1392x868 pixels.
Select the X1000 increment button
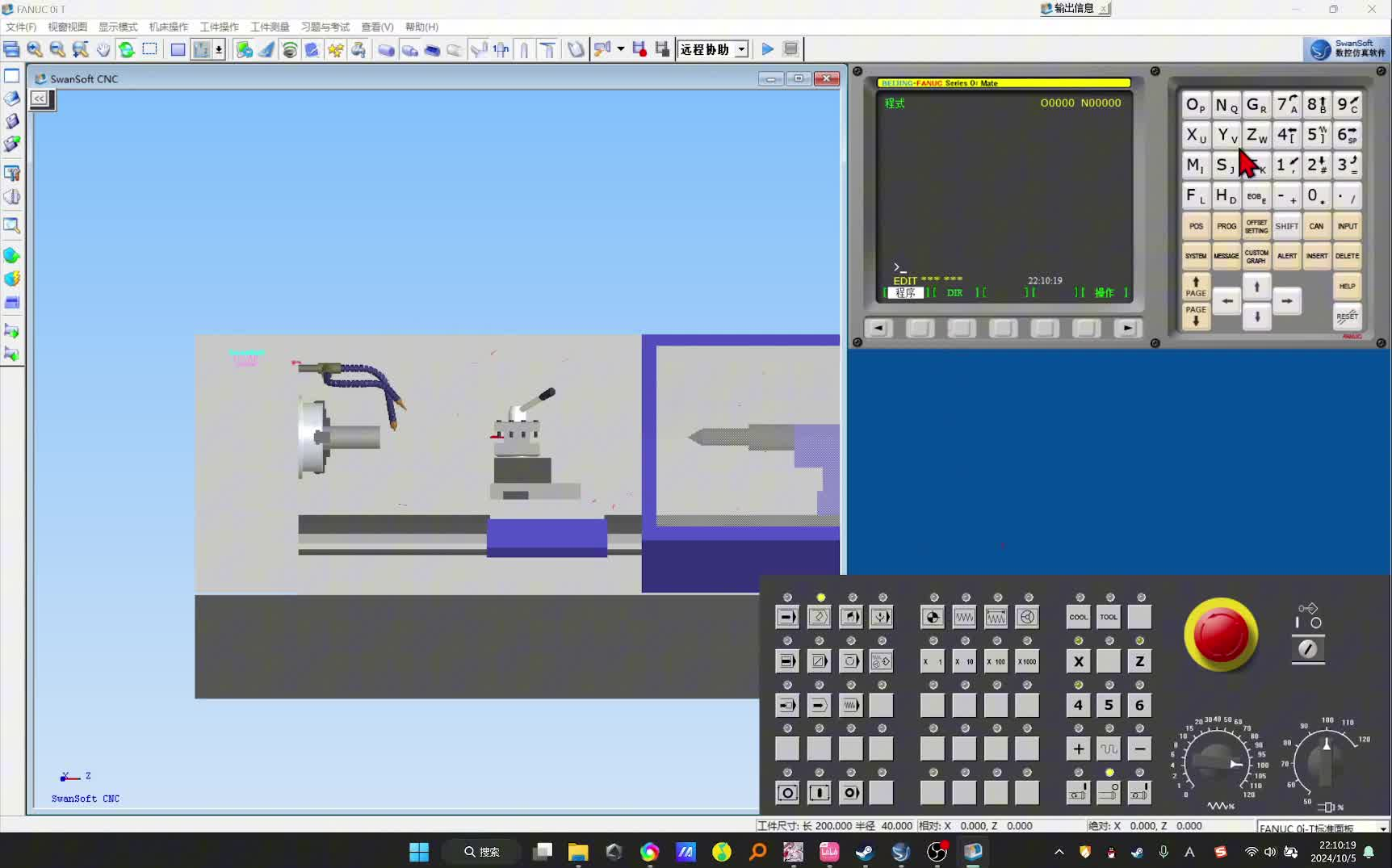coord(1027,661)
